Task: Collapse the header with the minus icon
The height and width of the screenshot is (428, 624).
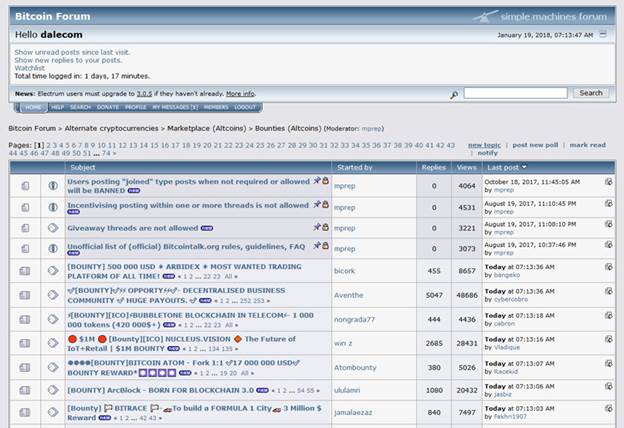Action: coord(603,34)
